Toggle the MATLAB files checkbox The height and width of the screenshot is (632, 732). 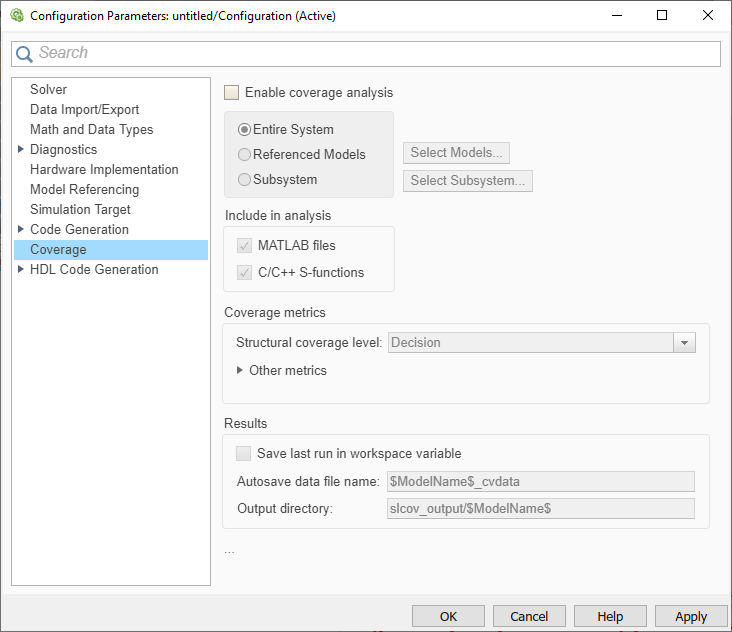pyautogui.click(x=245, y=246)
